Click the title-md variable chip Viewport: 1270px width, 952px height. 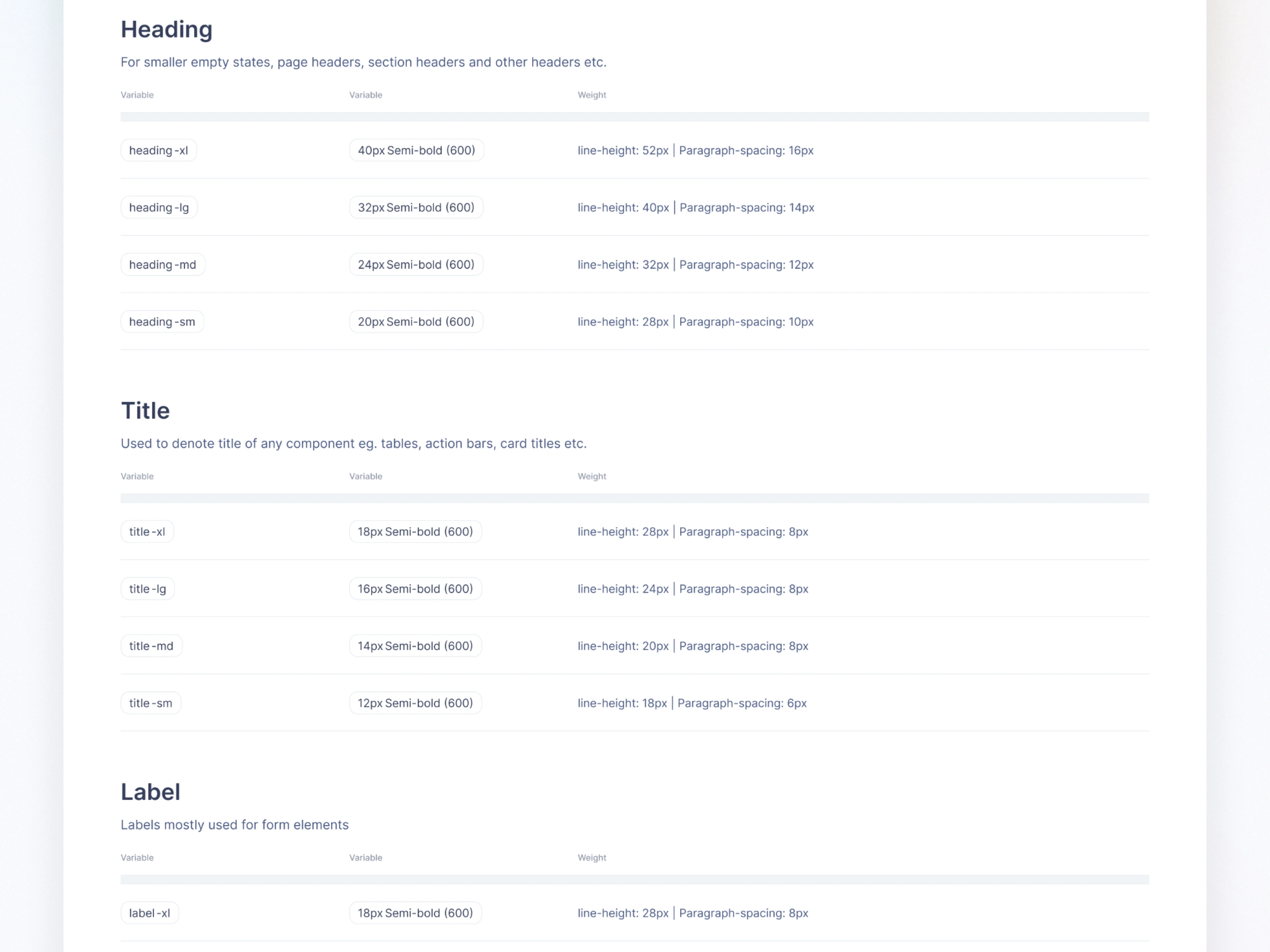click(x=151, y=645)
